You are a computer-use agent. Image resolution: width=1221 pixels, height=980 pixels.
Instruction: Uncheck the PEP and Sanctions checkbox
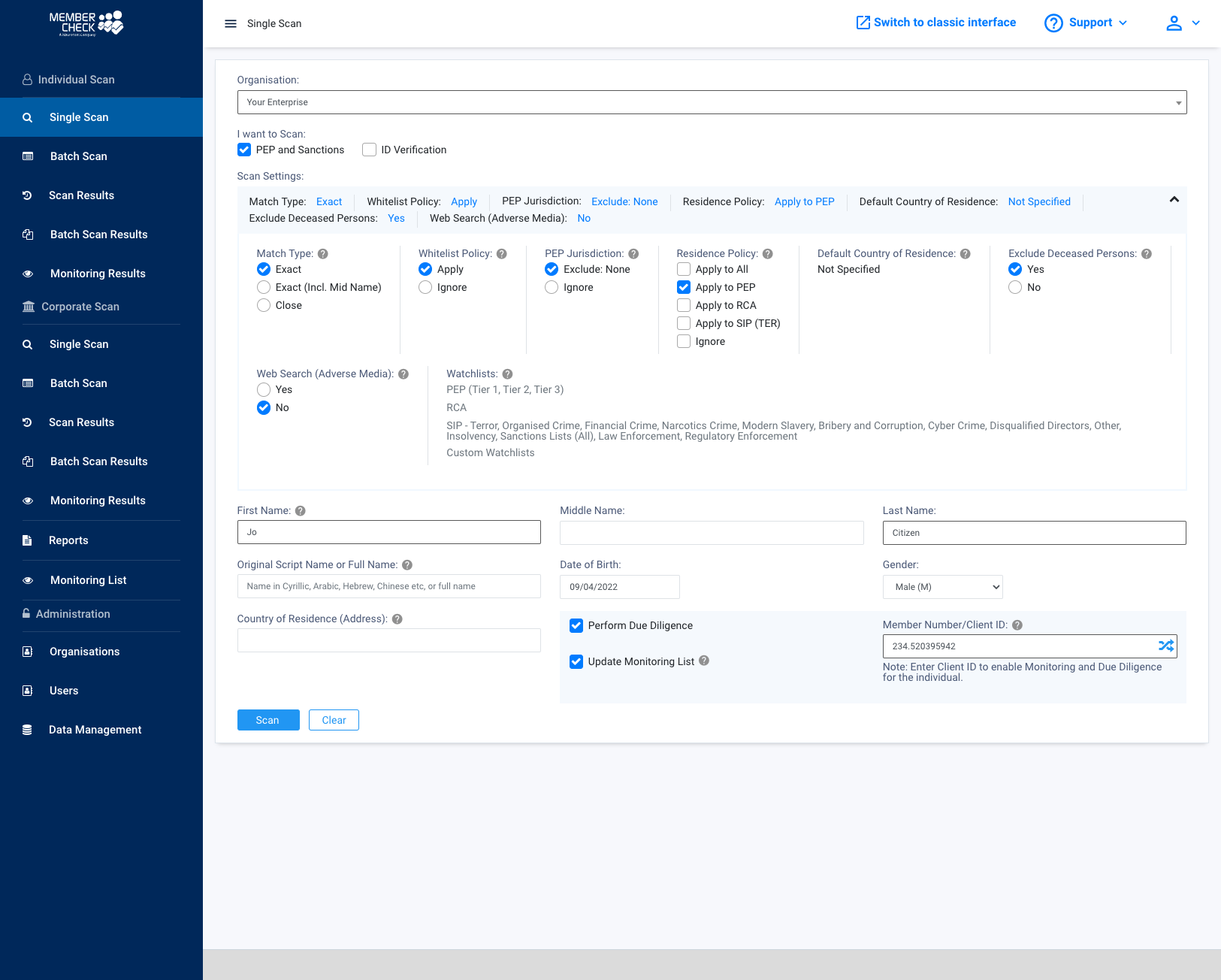point(243,150)
